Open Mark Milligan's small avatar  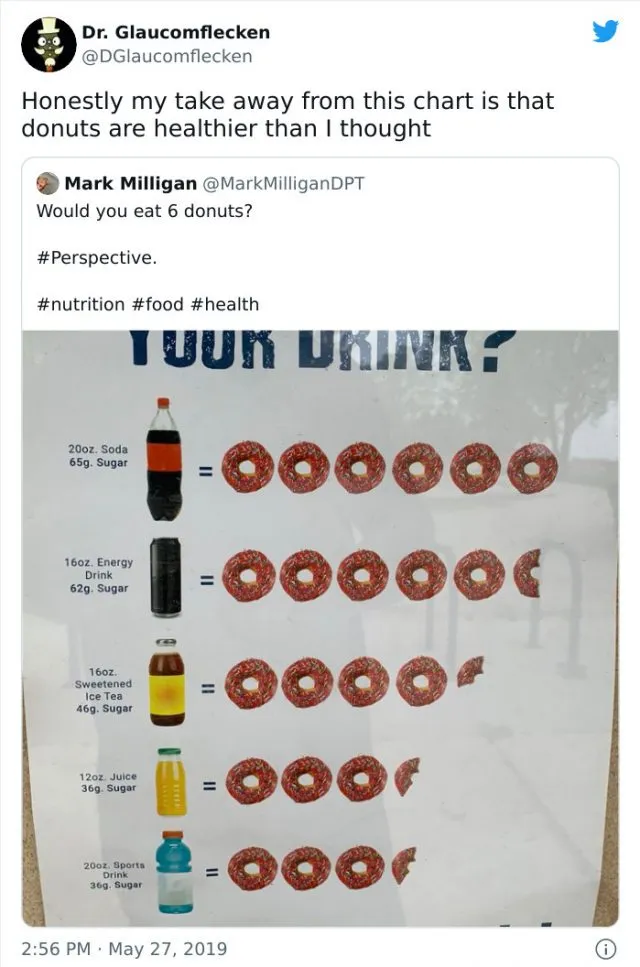47,184
